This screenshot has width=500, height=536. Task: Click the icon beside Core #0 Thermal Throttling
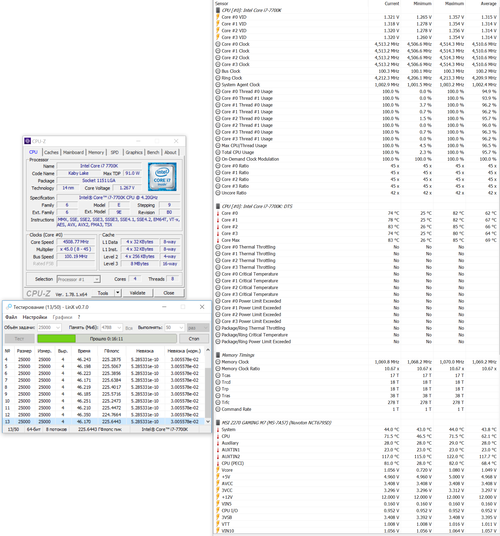218,247
